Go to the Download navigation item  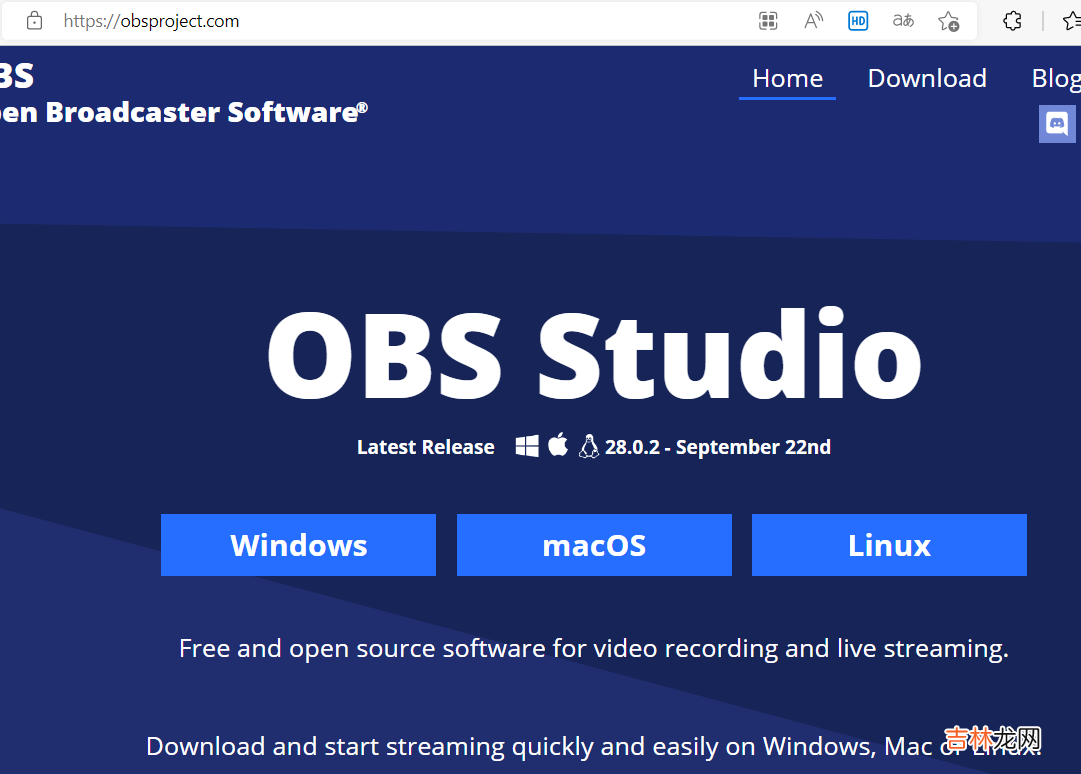click(x=927, y=78)
